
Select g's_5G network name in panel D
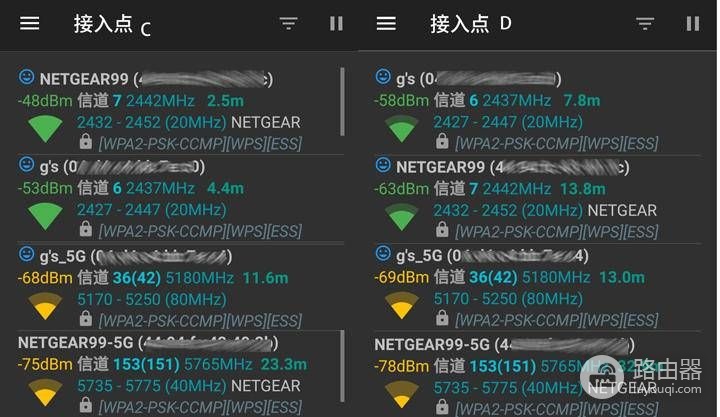pos(419,256)
